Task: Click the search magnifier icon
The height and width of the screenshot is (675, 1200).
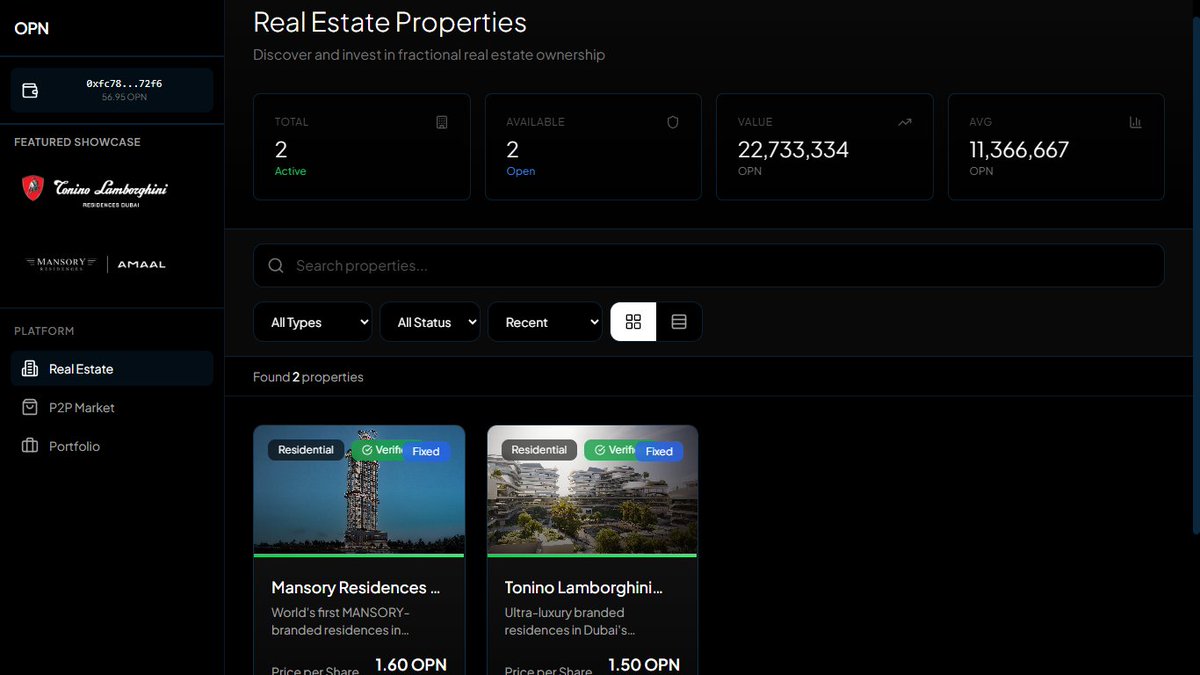Action: click(276, 266)
